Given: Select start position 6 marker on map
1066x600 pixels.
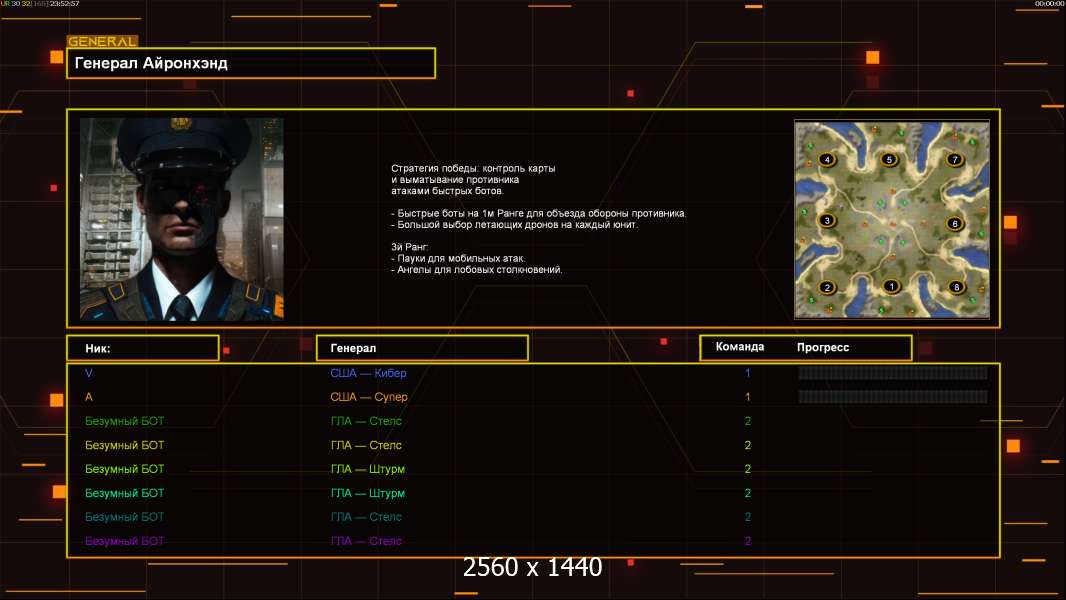Looking at the screenshot, I should pyautogui.click(x=955, y=224).
